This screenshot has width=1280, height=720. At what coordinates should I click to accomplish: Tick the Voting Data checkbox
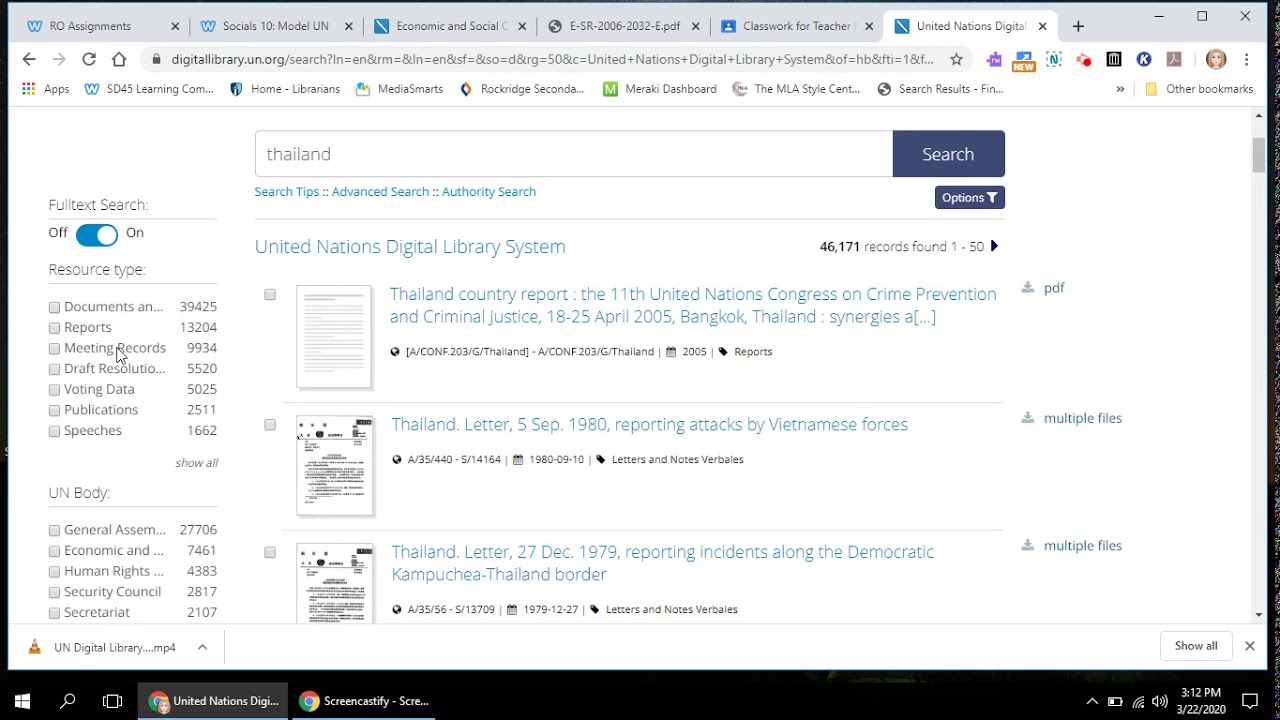point(55,390)
